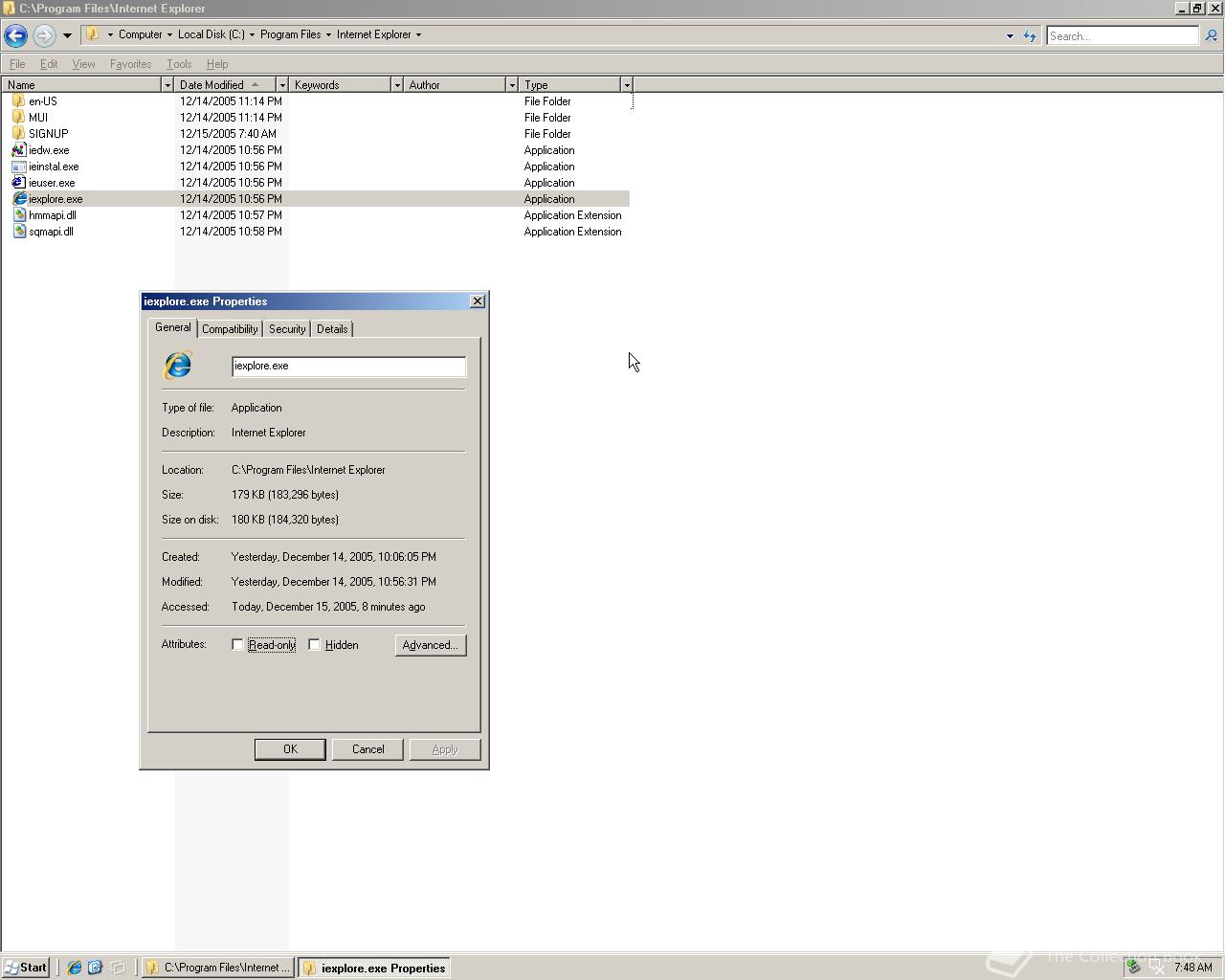
Task: Click the Show Desktop Quick Launch icon
Action: pos(118,968)
